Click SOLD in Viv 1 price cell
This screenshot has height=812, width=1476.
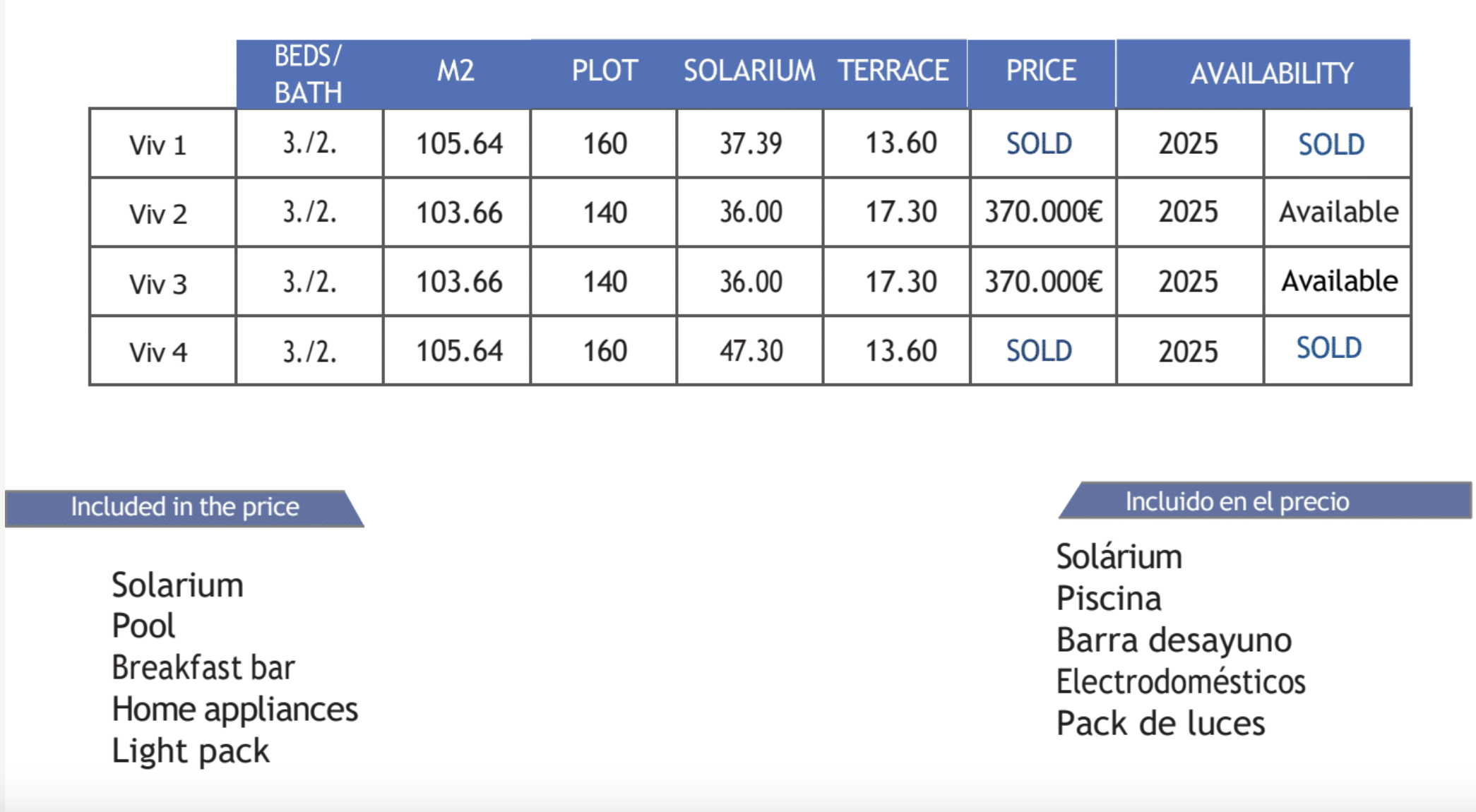pyautogui.click(x=1039, y=144)
